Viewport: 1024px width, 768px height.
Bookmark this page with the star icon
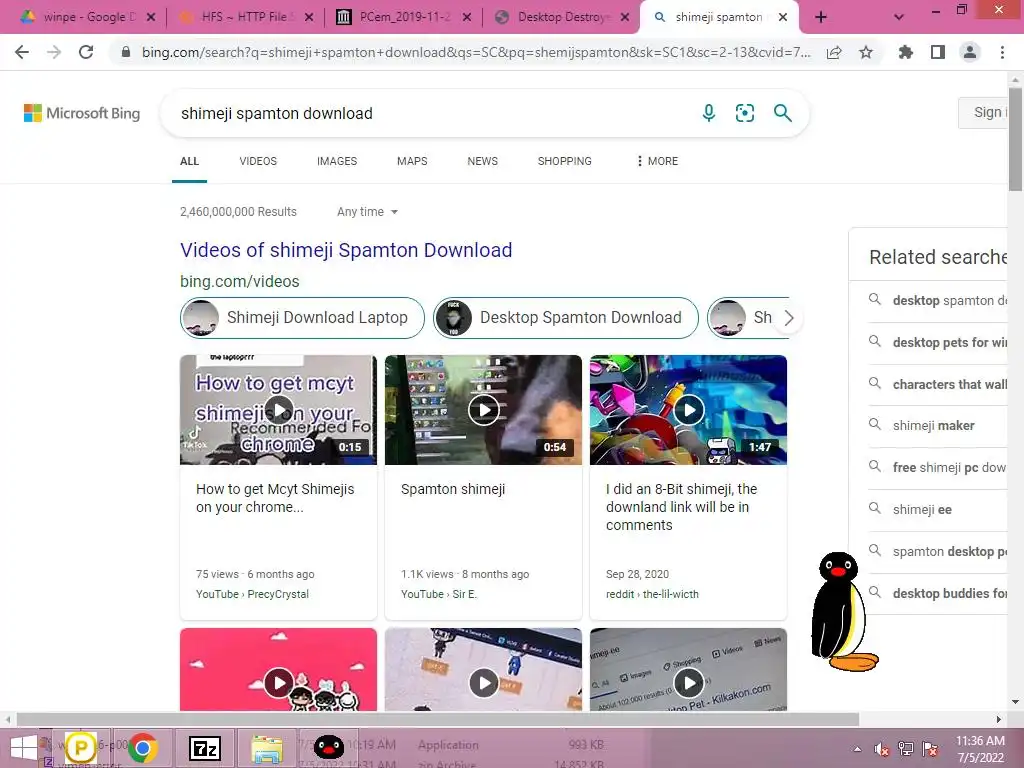[x=866, y=52]
